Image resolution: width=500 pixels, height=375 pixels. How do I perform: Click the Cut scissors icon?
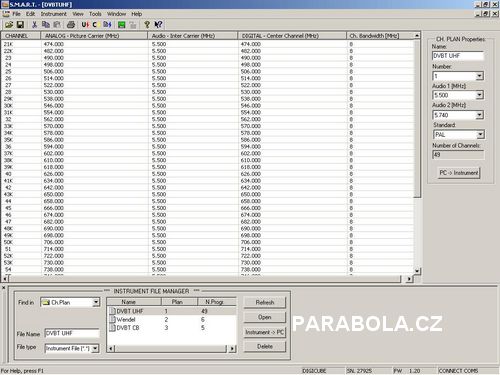34,25
